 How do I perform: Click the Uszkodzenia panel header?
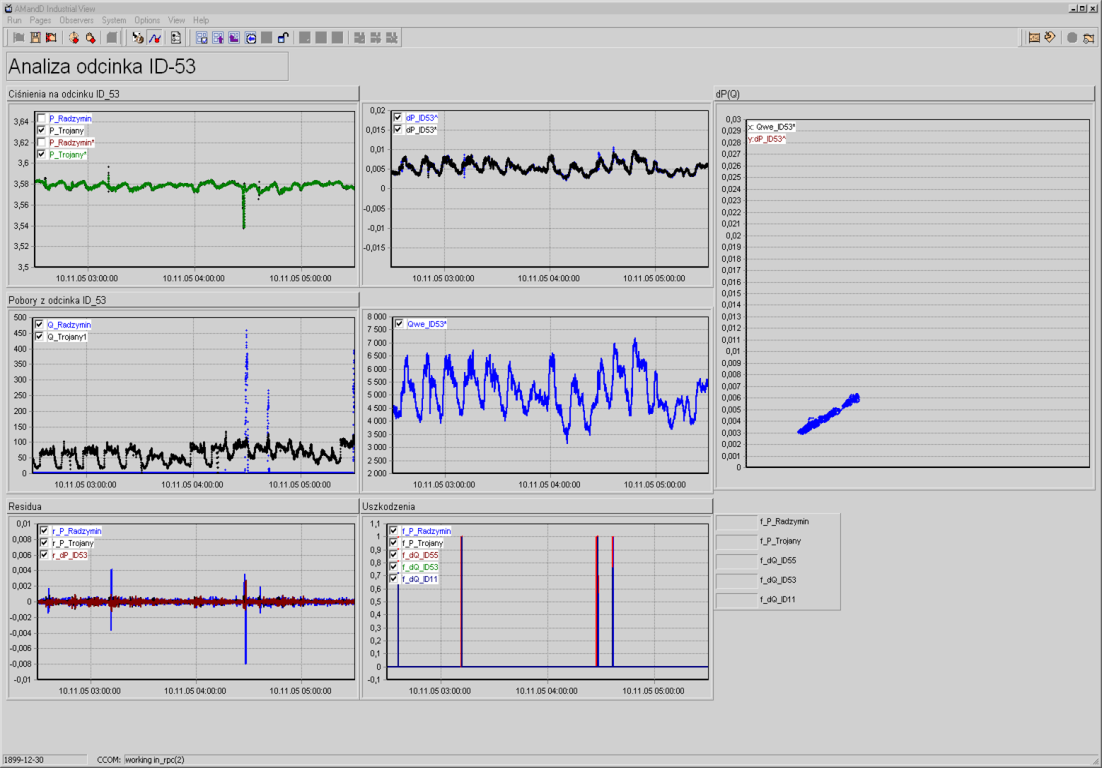pyautogui.click(x=537, y=507)
